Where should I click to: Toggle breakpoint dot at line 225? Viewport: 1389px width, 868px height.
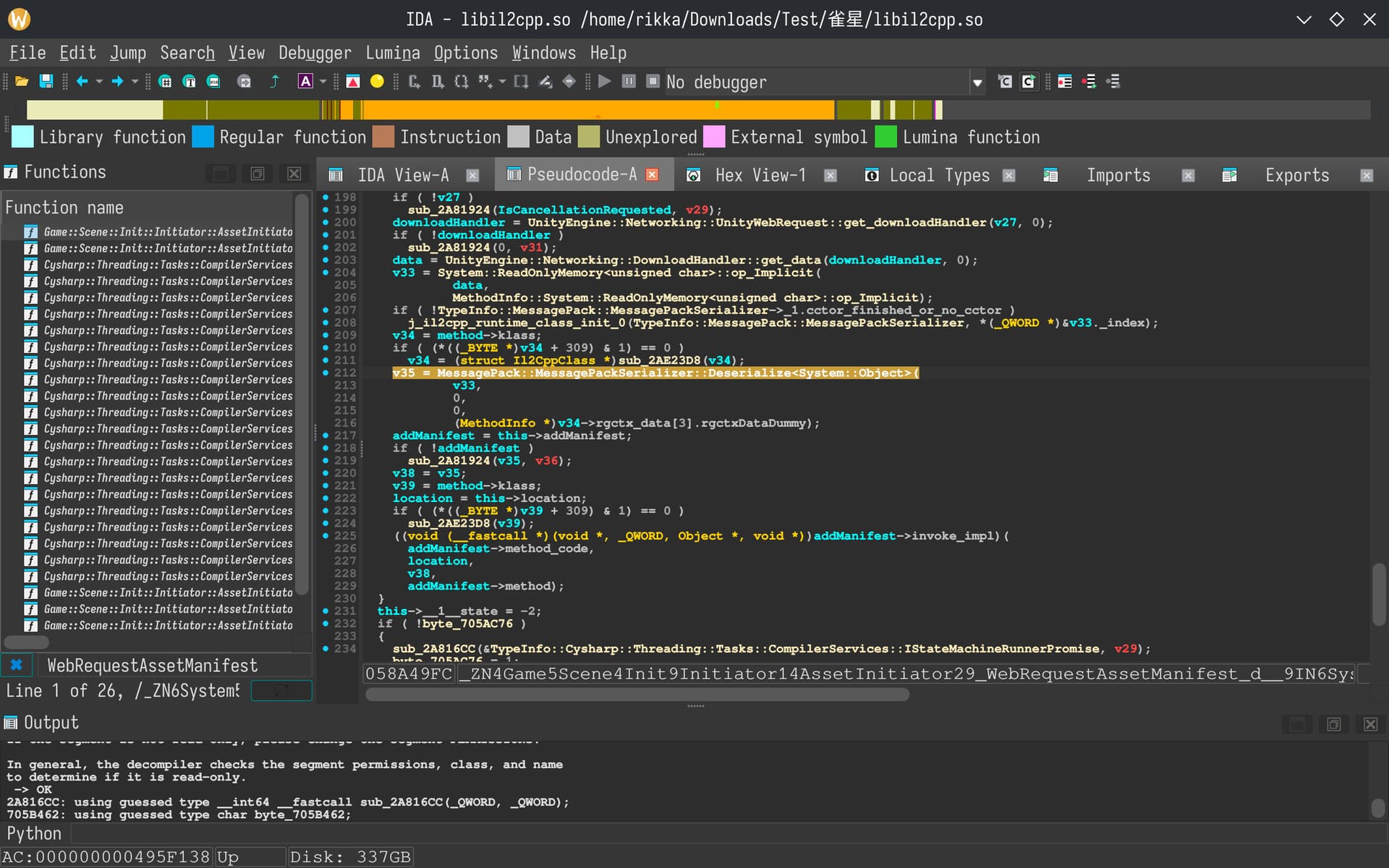[326, 536]
